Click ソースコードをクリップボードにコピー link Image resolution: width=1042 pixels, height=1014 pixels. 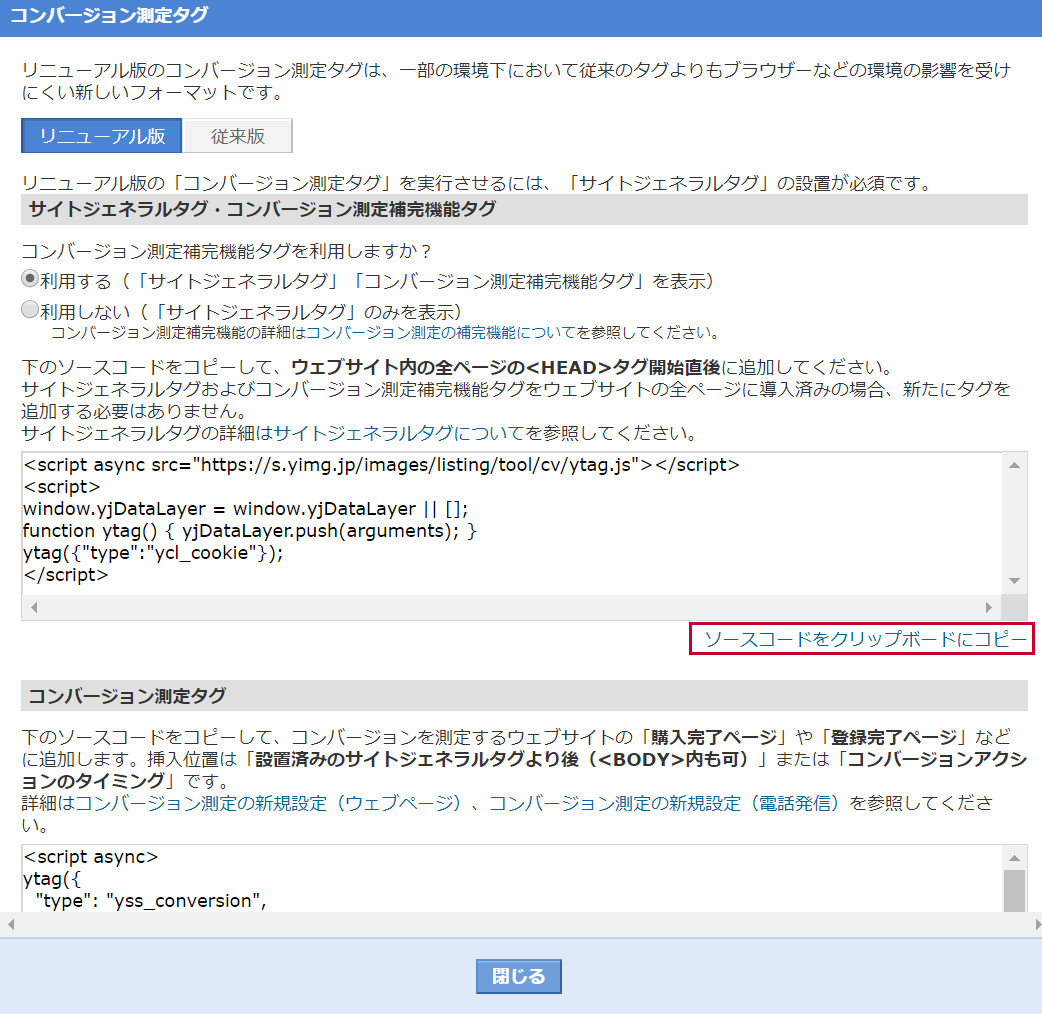click(x=865, y=639)
